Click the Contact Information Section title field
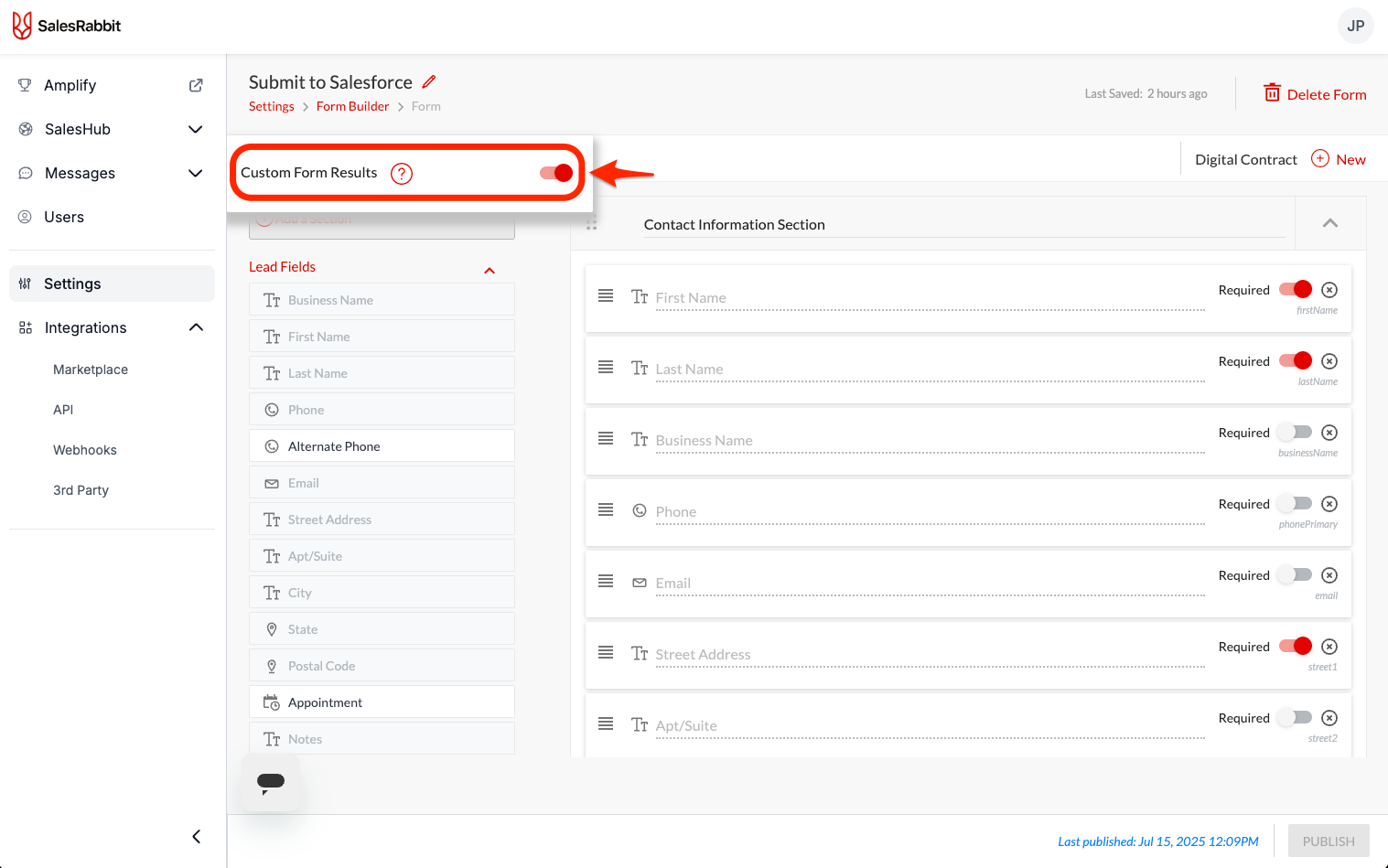This screenshot has height=868, width=1388. click(x=964, y=225)
